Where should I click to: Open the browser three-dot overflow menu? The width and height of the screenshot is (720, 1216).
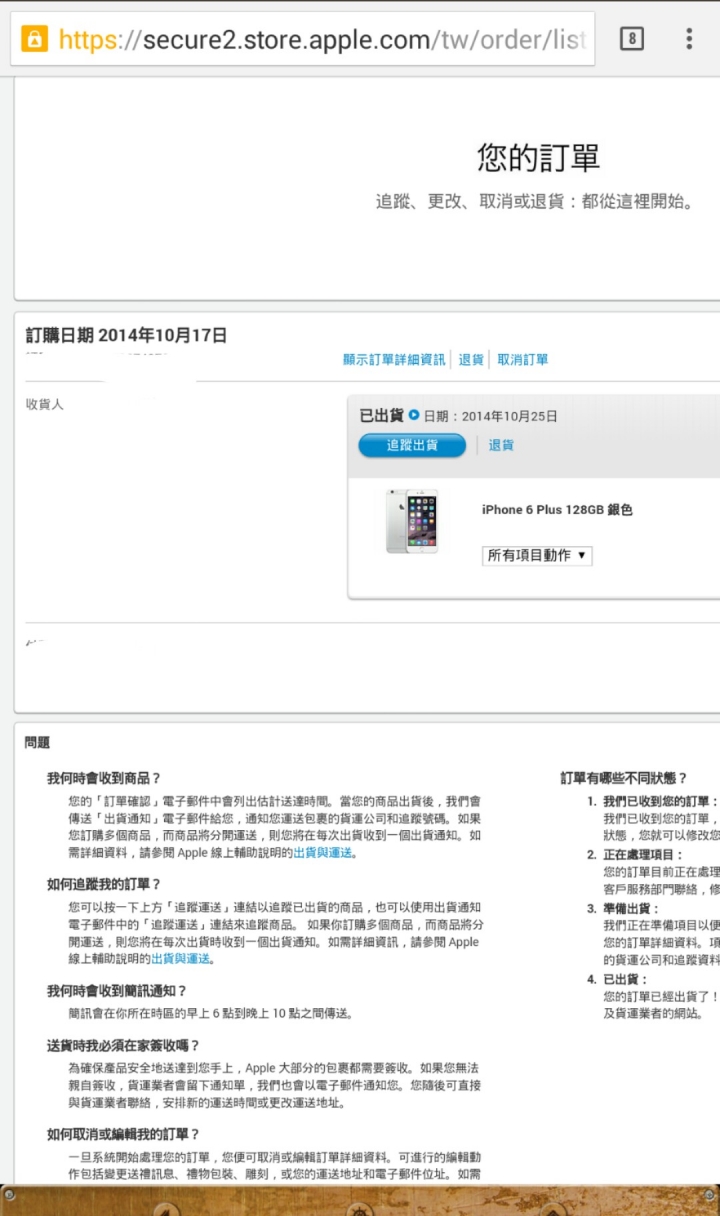click(x=689, y=39)
